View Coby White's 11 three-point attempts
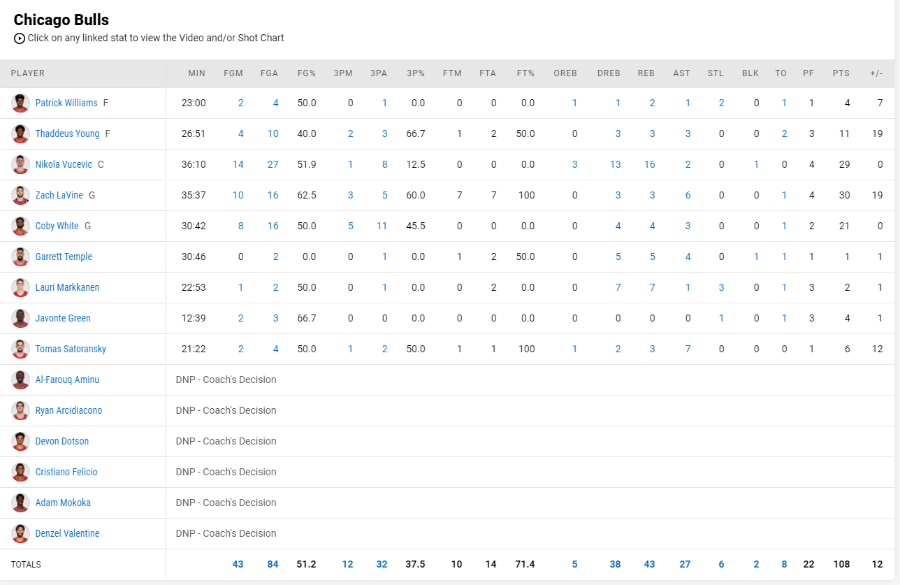The width and height of the screenshot is (900, 585). click(x=382, y=226)
